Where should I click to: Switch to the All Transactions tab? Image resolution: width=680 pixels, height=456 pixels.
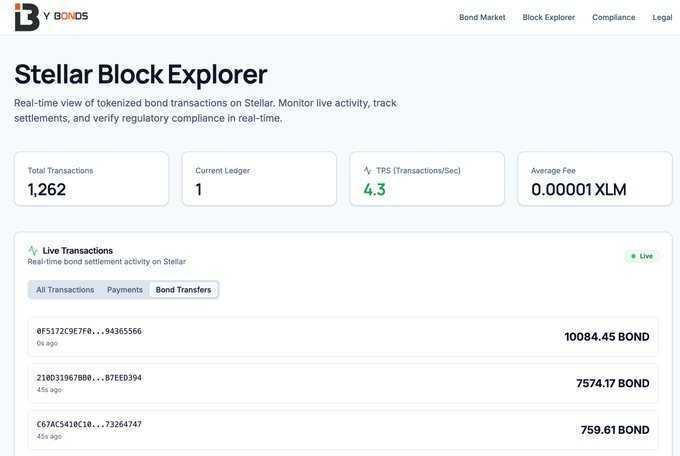point(65,290)
